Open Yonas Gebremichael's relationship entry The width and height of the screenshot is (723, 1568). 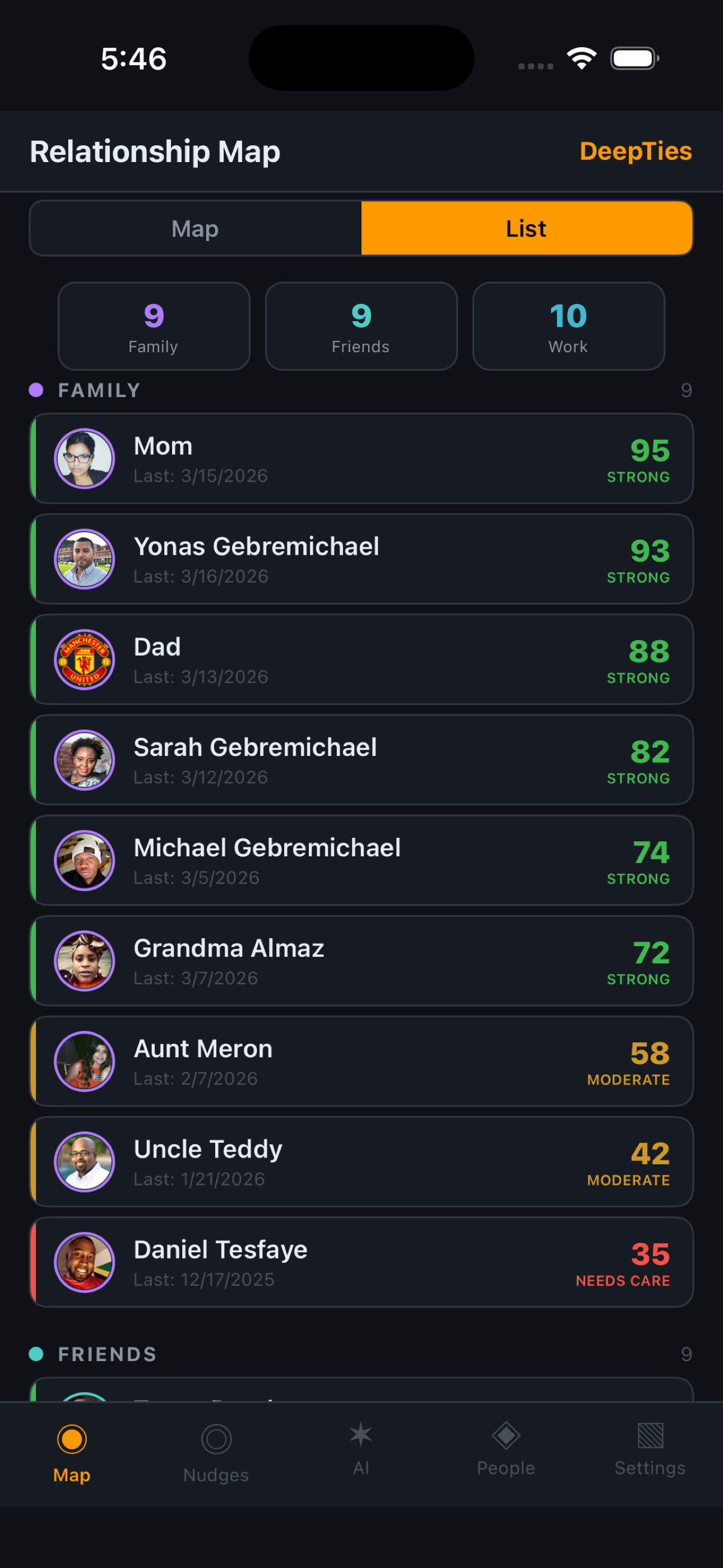[361, 559]
